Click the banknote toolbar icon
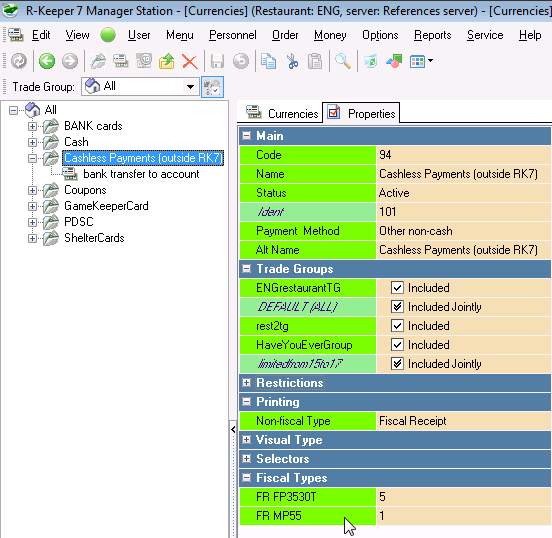 144,61
